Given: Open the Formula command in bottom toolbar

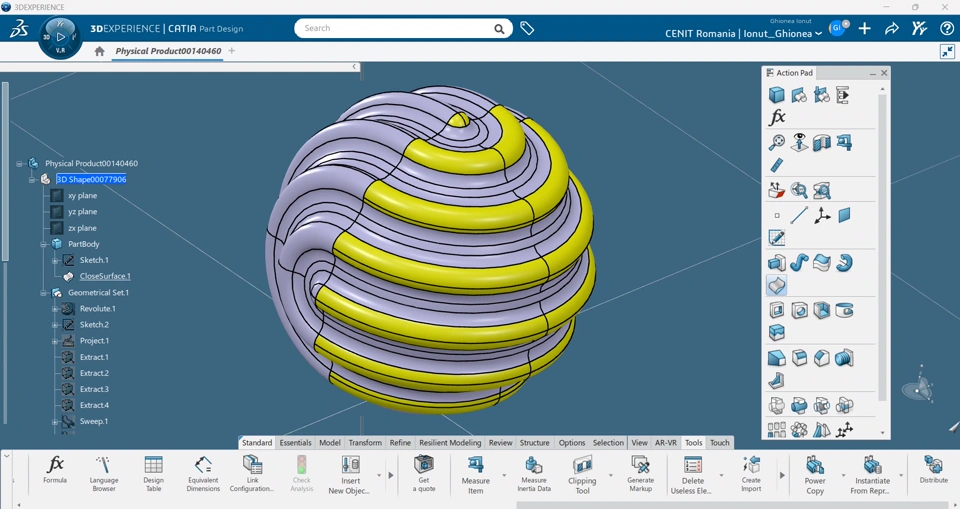Looking at the screenshot, I should pyautogui.click(x=55, y=470).
